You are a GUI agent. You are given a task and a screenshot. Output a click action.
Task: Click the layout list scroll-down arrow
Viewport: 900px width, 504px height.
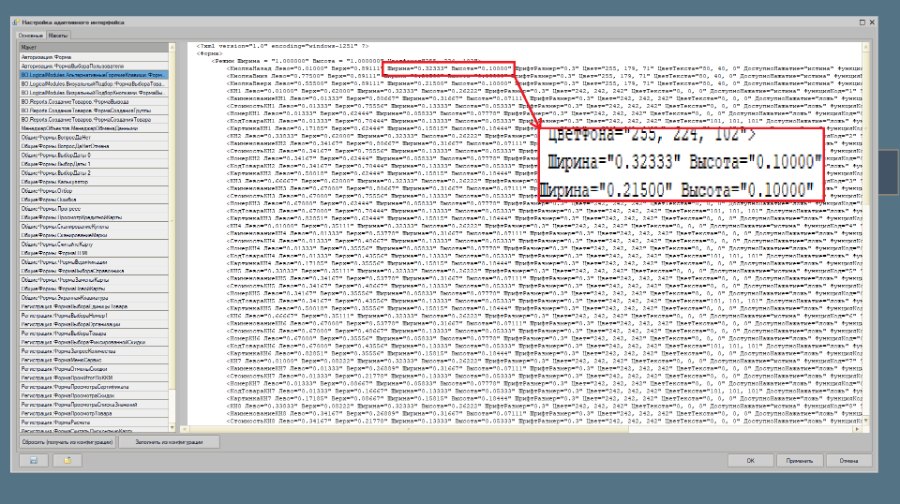pos(172,428)
